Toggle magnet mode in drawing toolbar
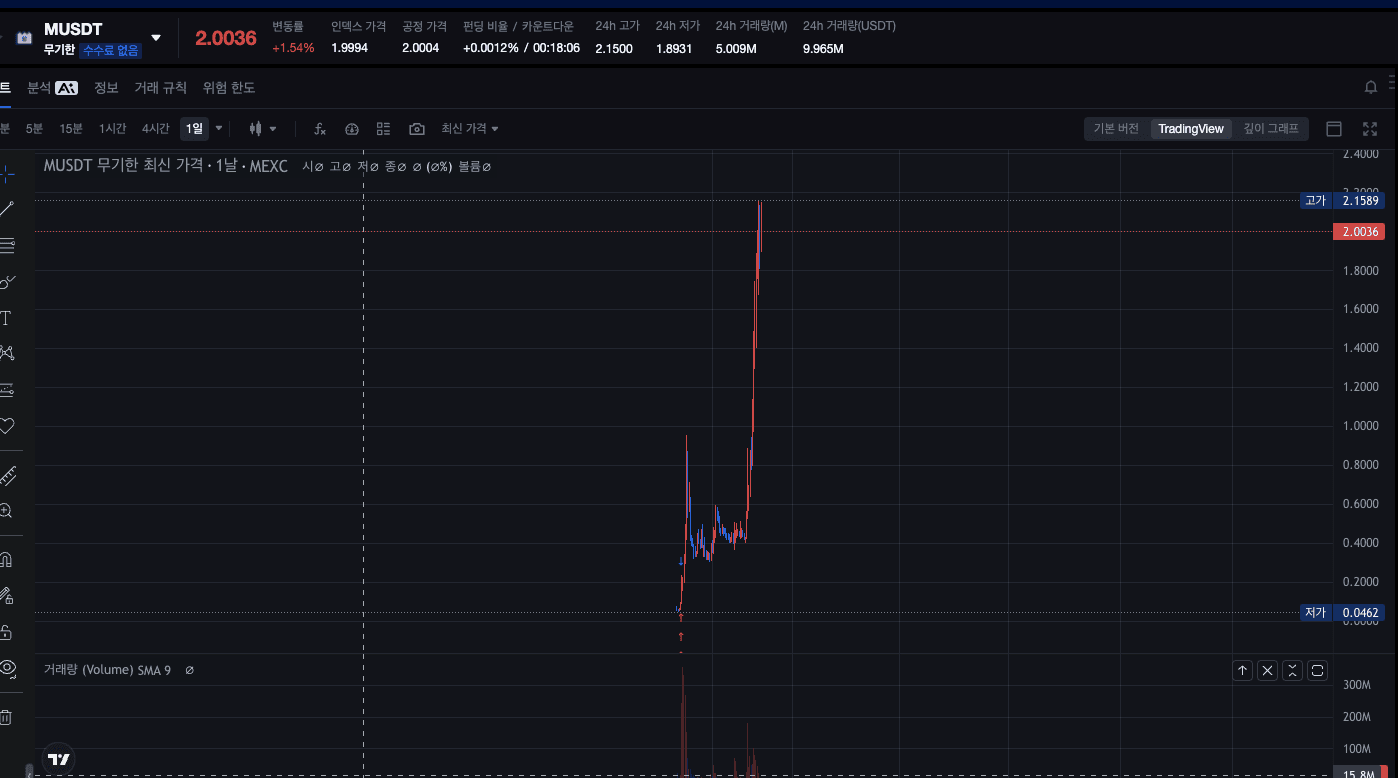Image resolution: width=1398 pixels, height=778 pixels. [6, 559]
